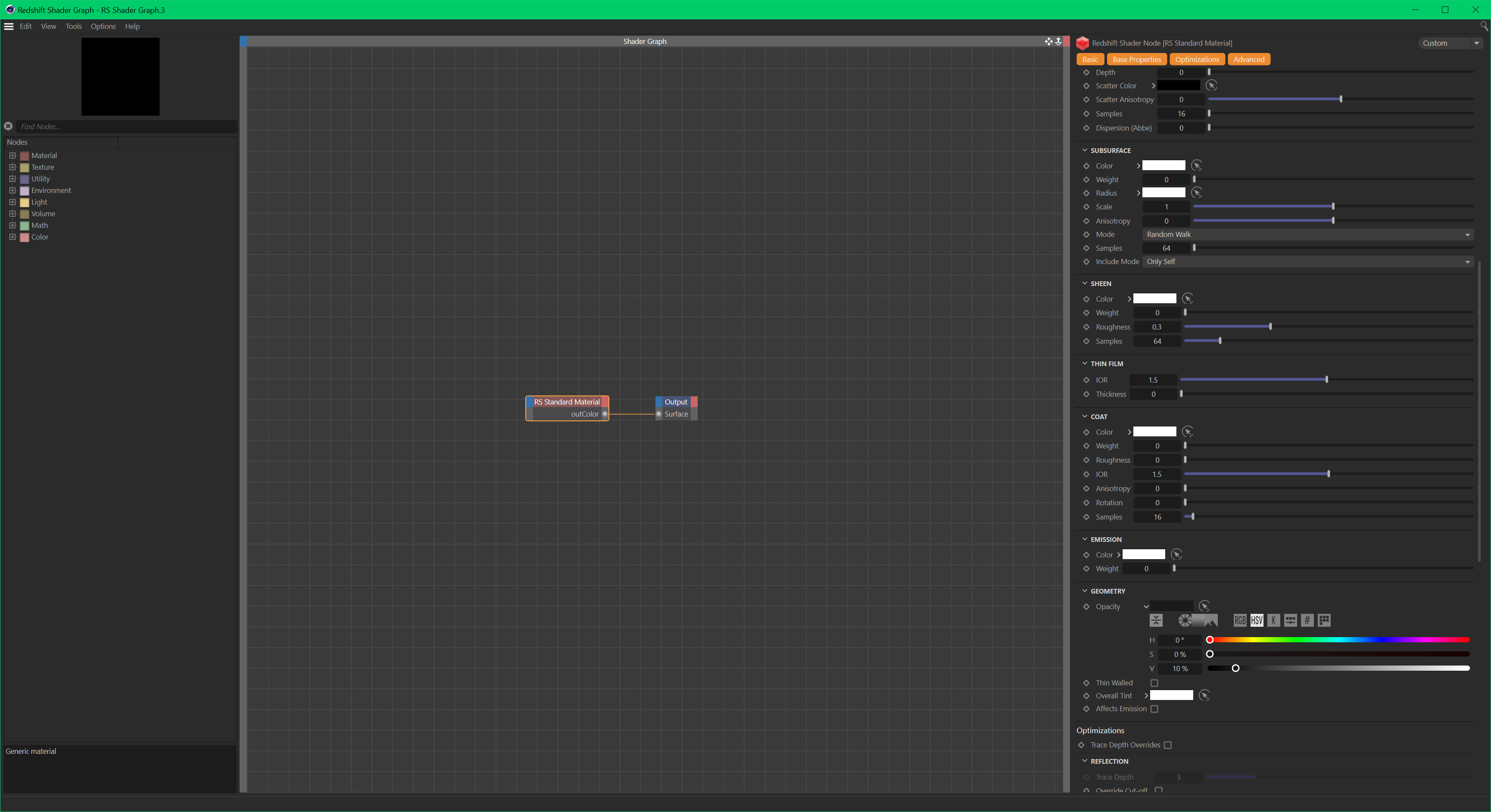Open the color swatches grid icon
This screenshot has width=1491, height=812.
[x=1324, y=620]
